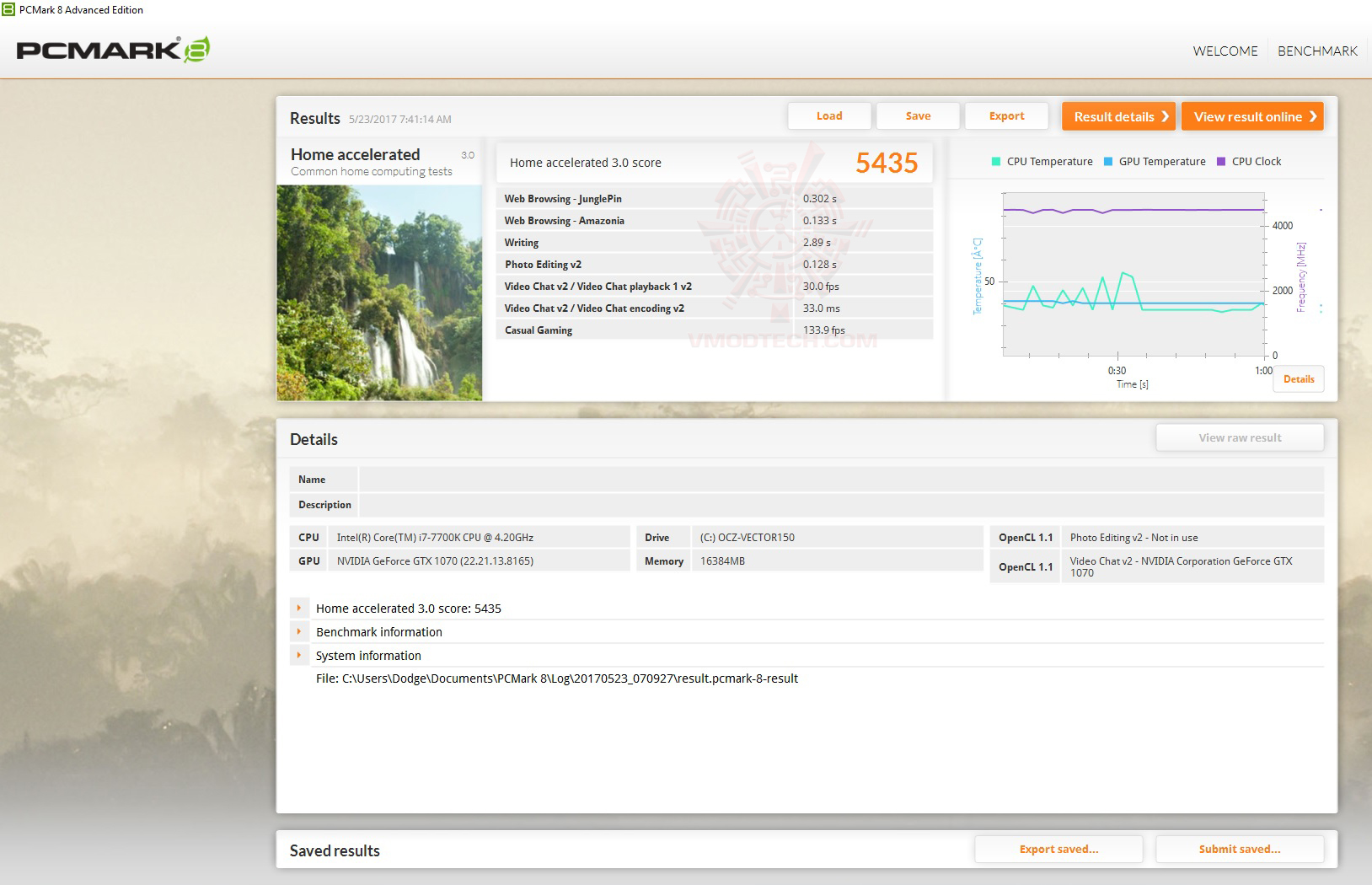Click View result online
1372x885 pixels.
pyautogui.click(x=1252, y=116)
